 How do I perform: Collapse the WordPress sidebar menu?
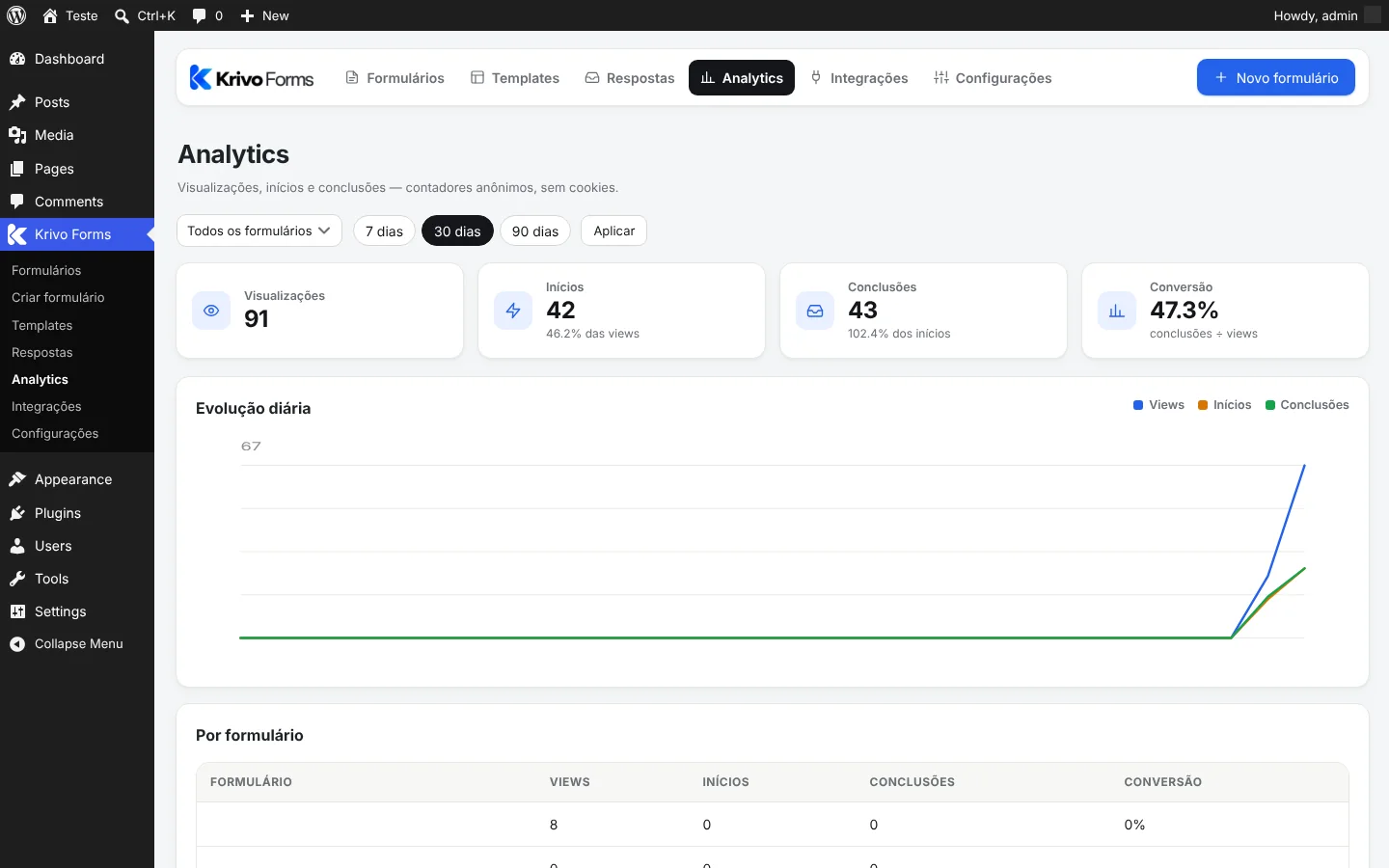(77, 643)
